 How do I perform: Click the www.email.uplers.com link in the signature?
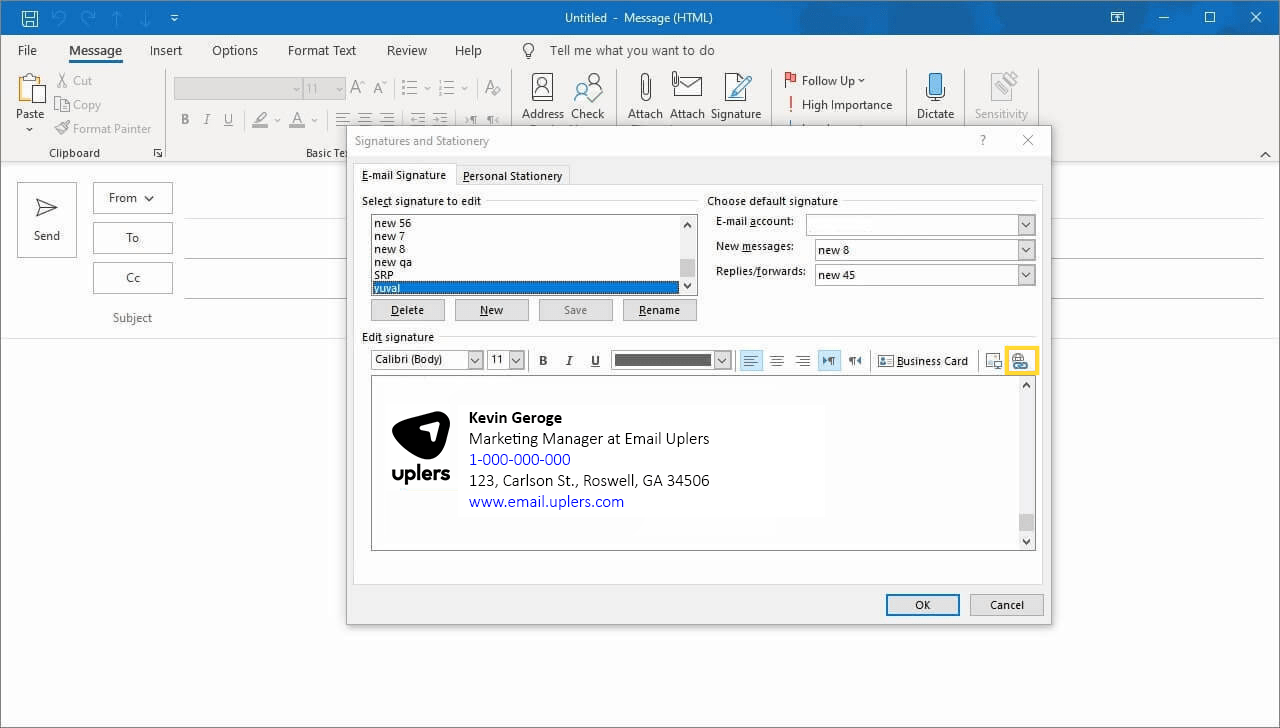[x=546, y=501]
